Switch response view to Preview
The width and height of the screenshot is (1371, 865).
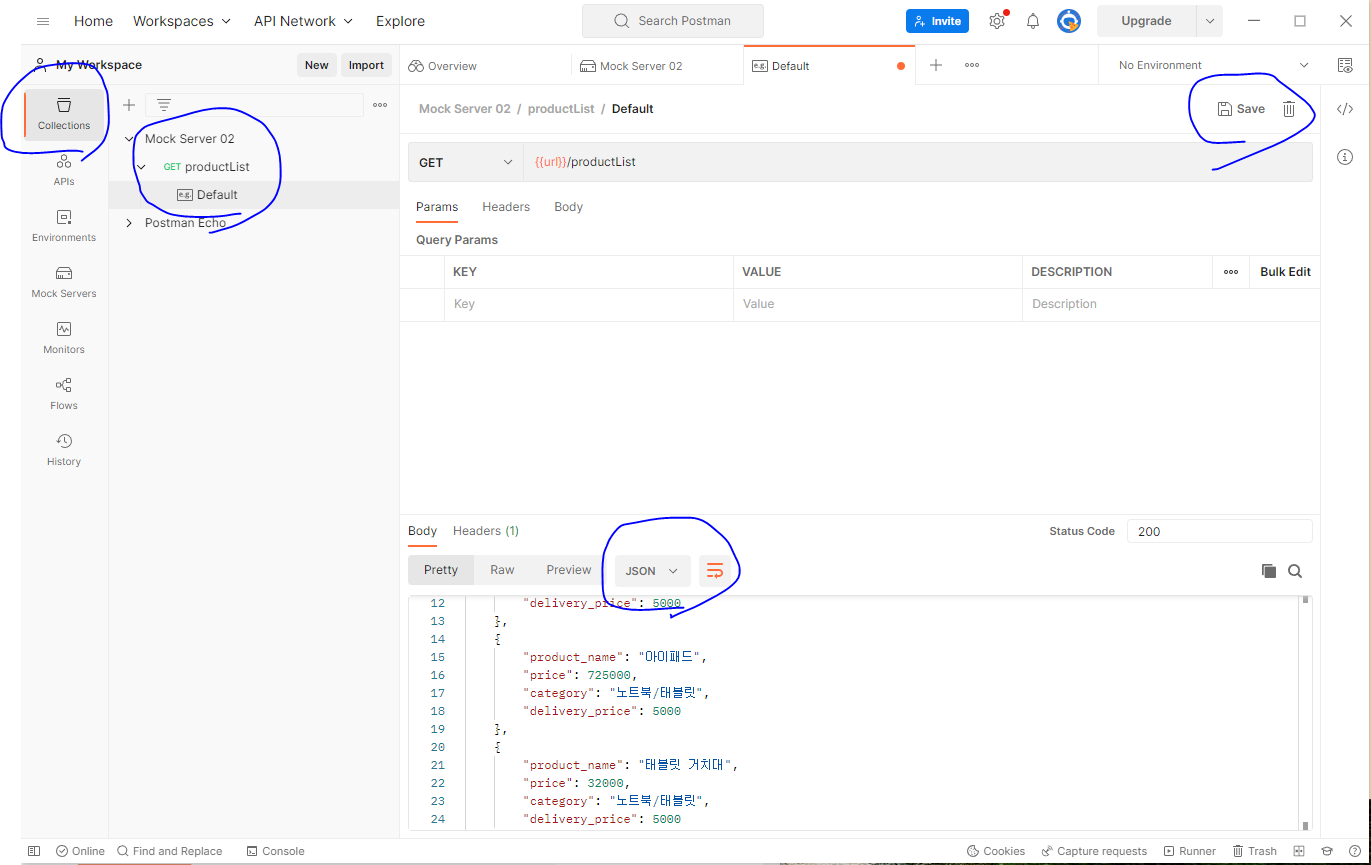point(569,570)
